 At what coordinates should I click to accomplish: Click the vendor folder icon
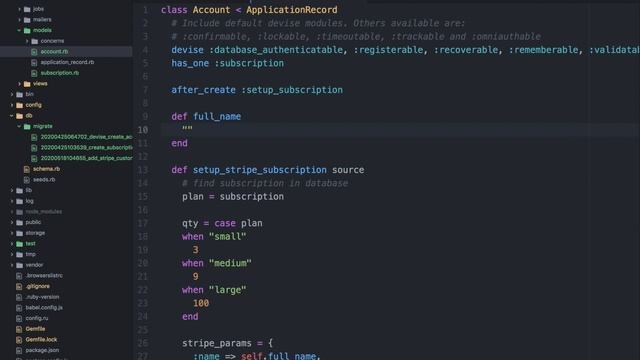pyautogui.click(x=20, y=265)
